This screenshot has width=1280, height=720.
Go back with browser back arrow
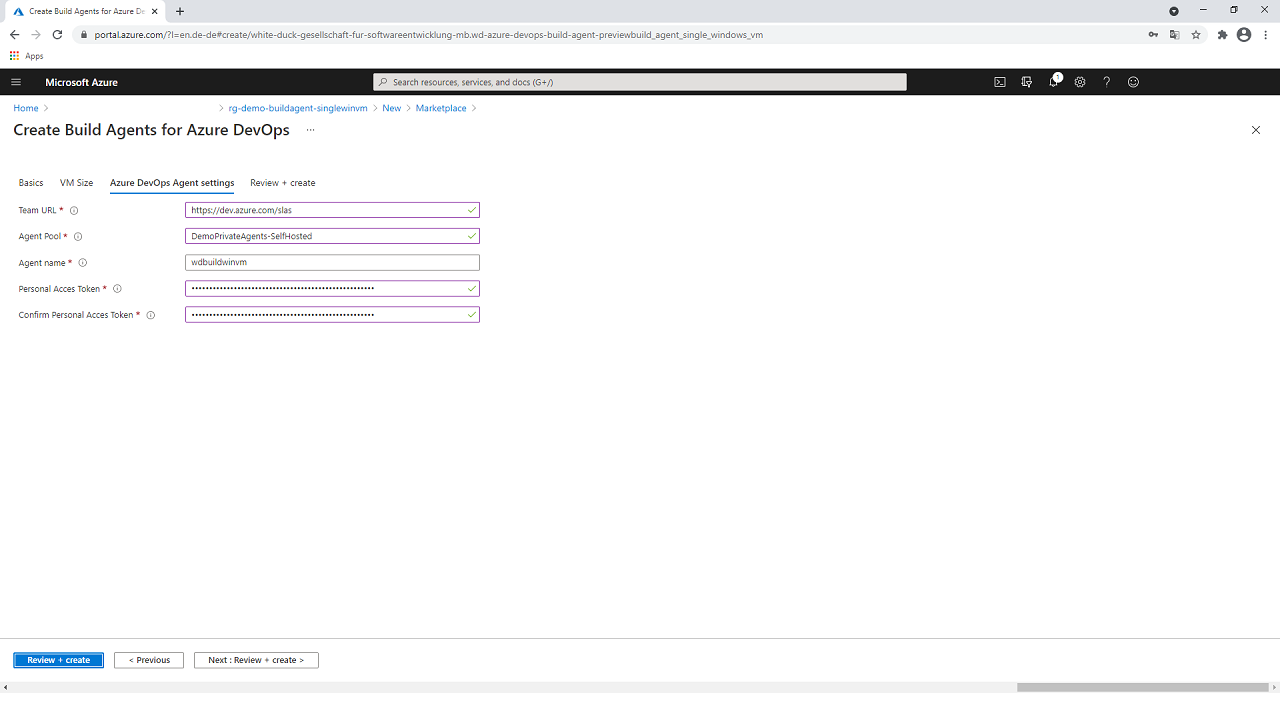[x=14, y=34]
